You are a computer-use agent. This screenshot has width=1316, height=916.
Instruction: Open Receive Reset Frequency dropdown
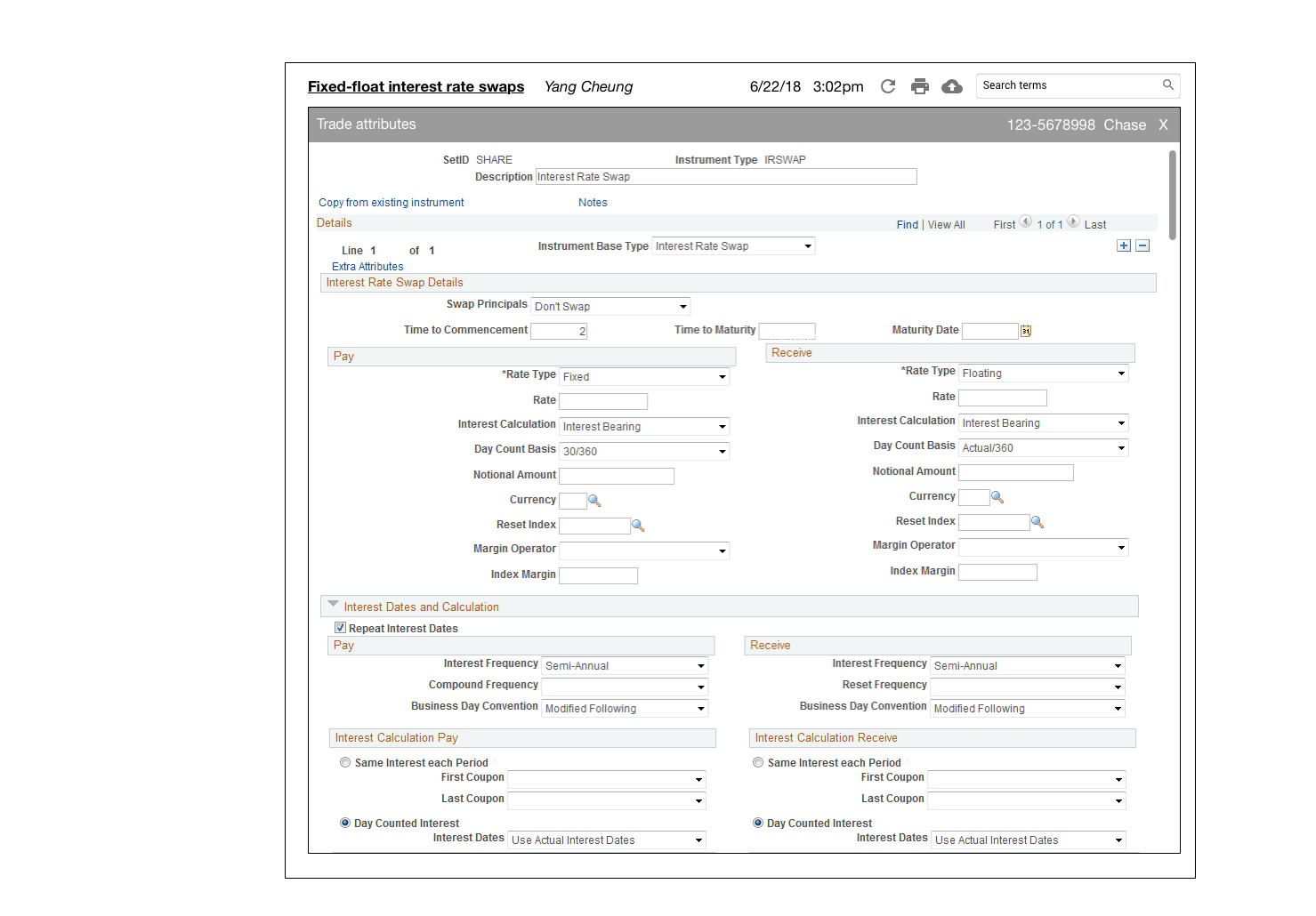[1028, 687]
